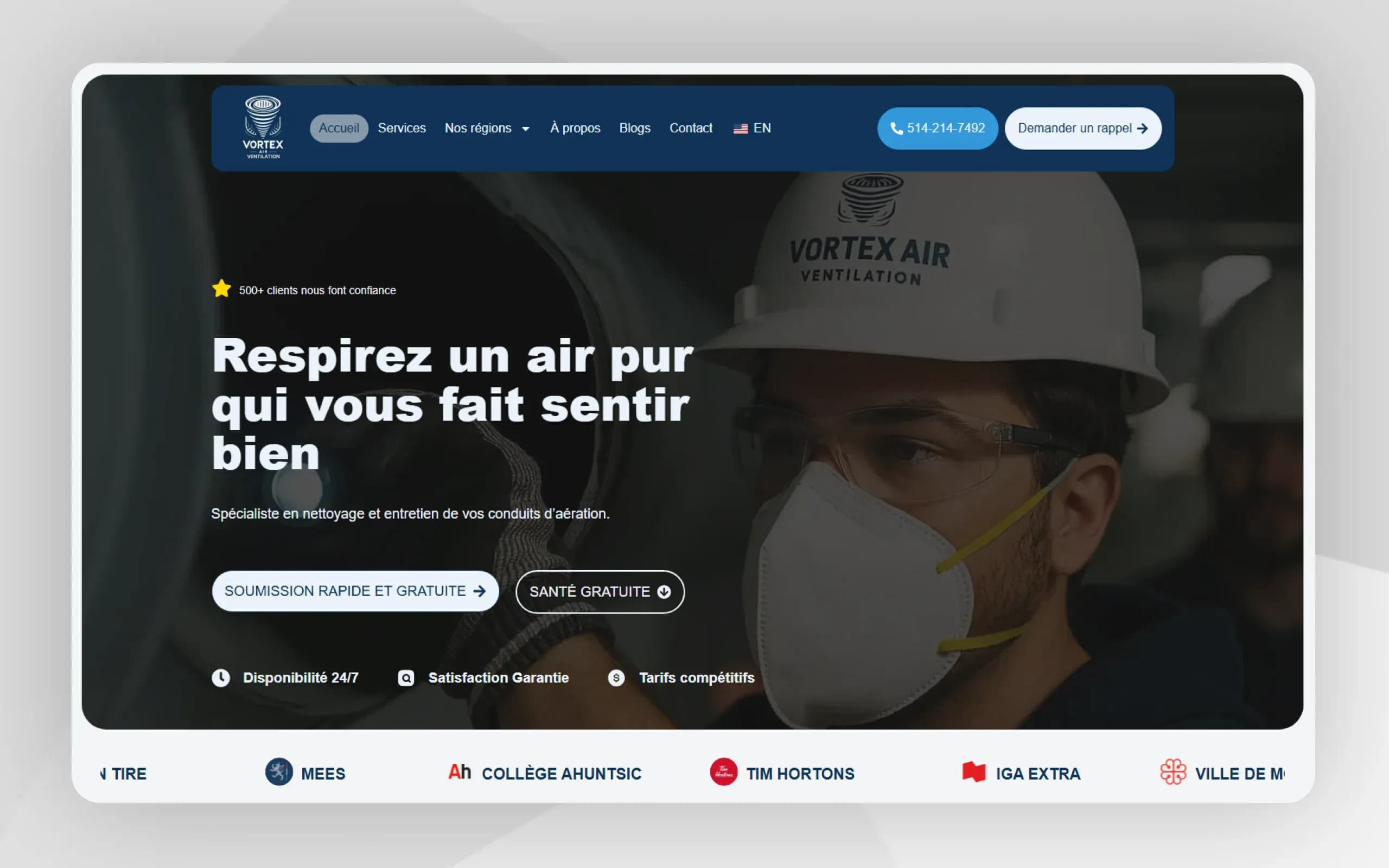Click the badge icon beside Satisfaction Garantie
Screen dimensions: 1389x868
pos(406,678)
